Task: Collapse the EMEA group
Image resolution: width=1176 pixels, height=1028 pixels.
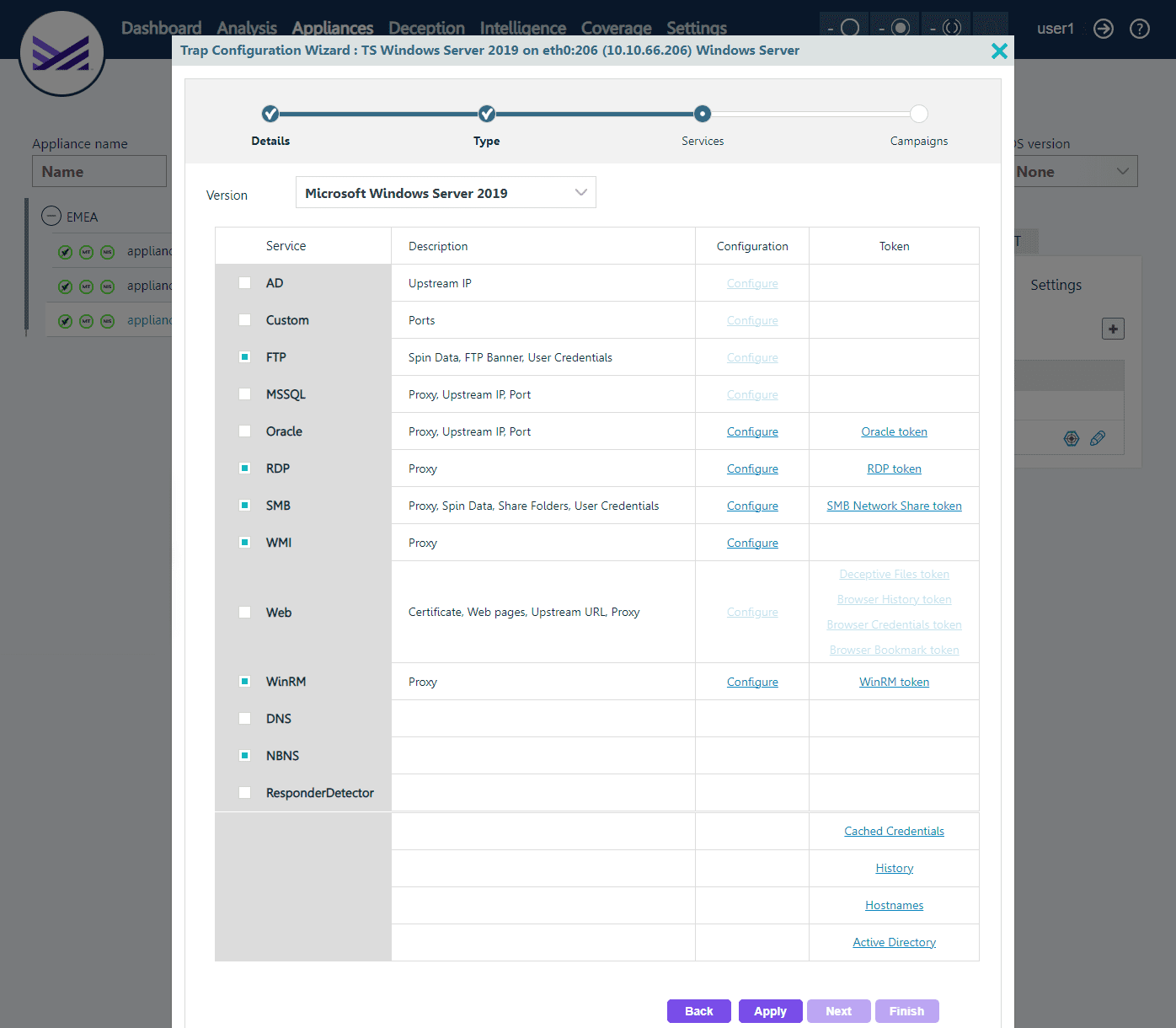Action: tap(51, 217)
